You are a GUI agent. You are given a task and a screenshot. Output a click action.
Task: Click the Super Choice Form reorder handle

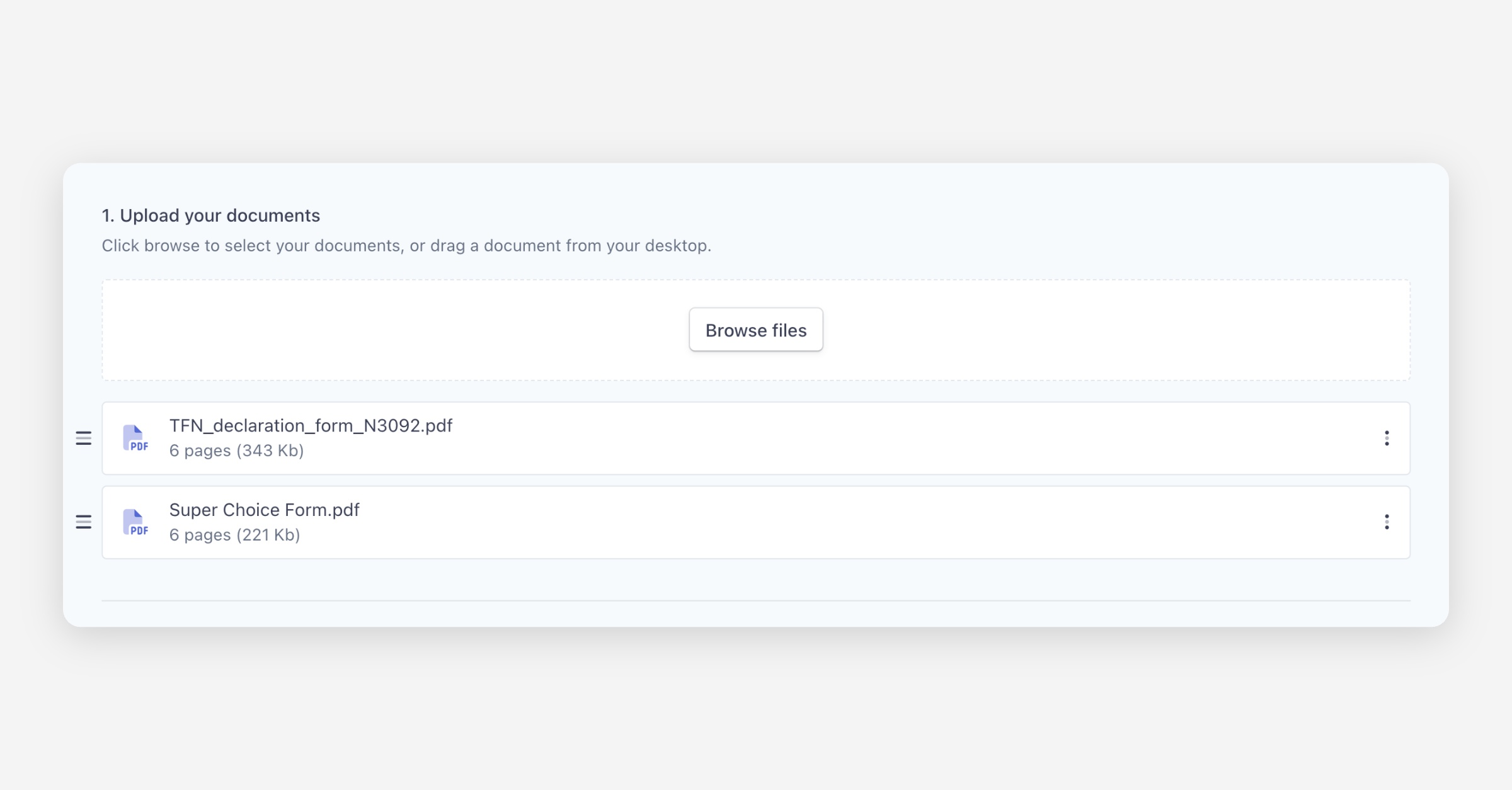point(84,522)
